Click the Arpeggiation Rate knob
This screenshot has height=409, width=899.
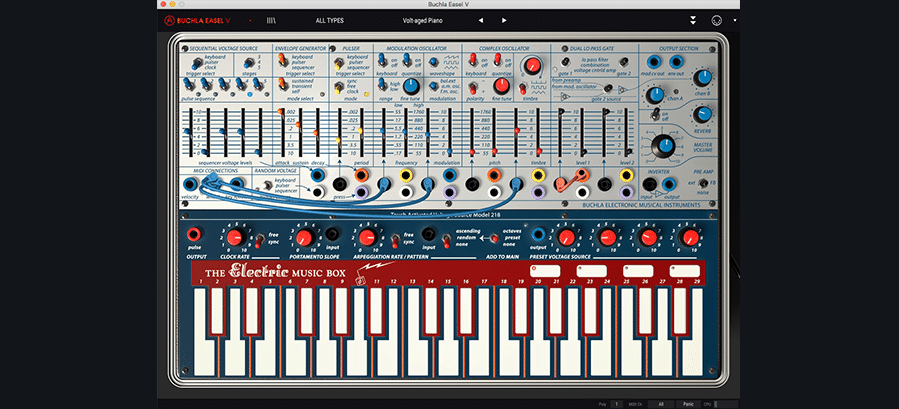(367, 237)
